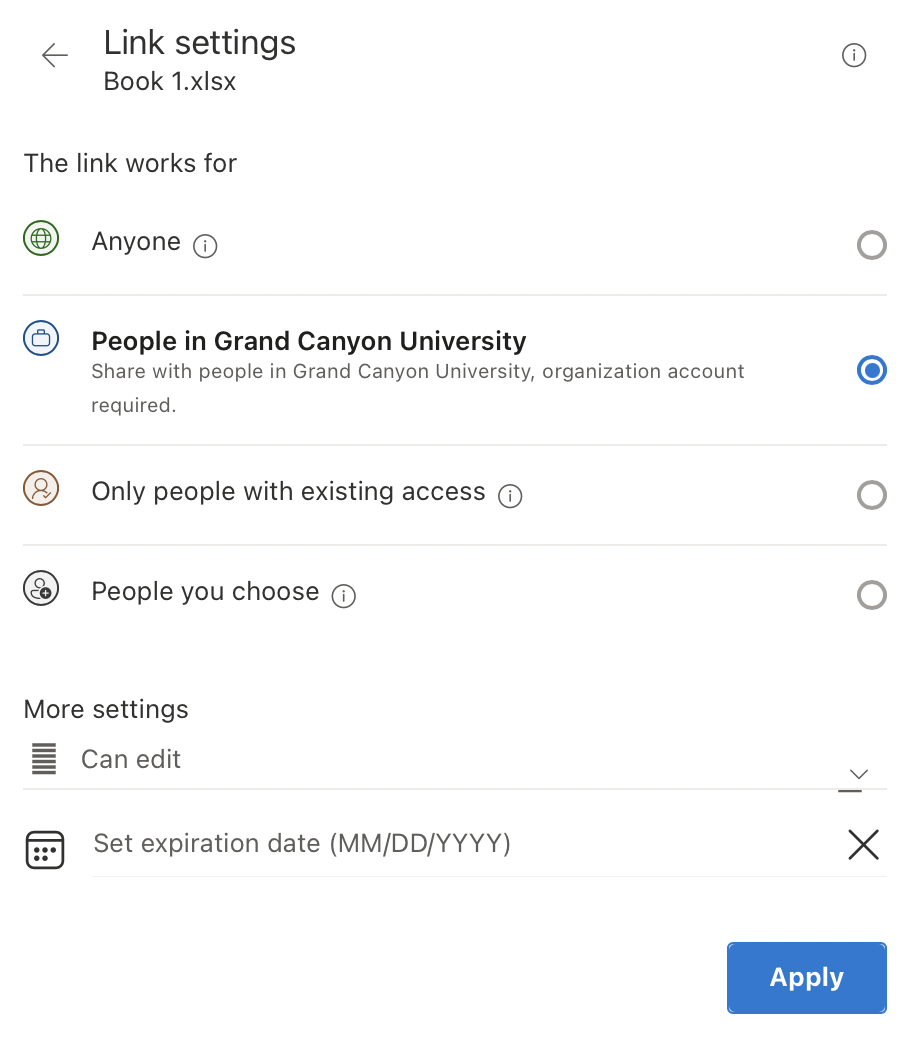924x1050 pixels.
Task: Click the People you choose label
Action: [205, 592]
